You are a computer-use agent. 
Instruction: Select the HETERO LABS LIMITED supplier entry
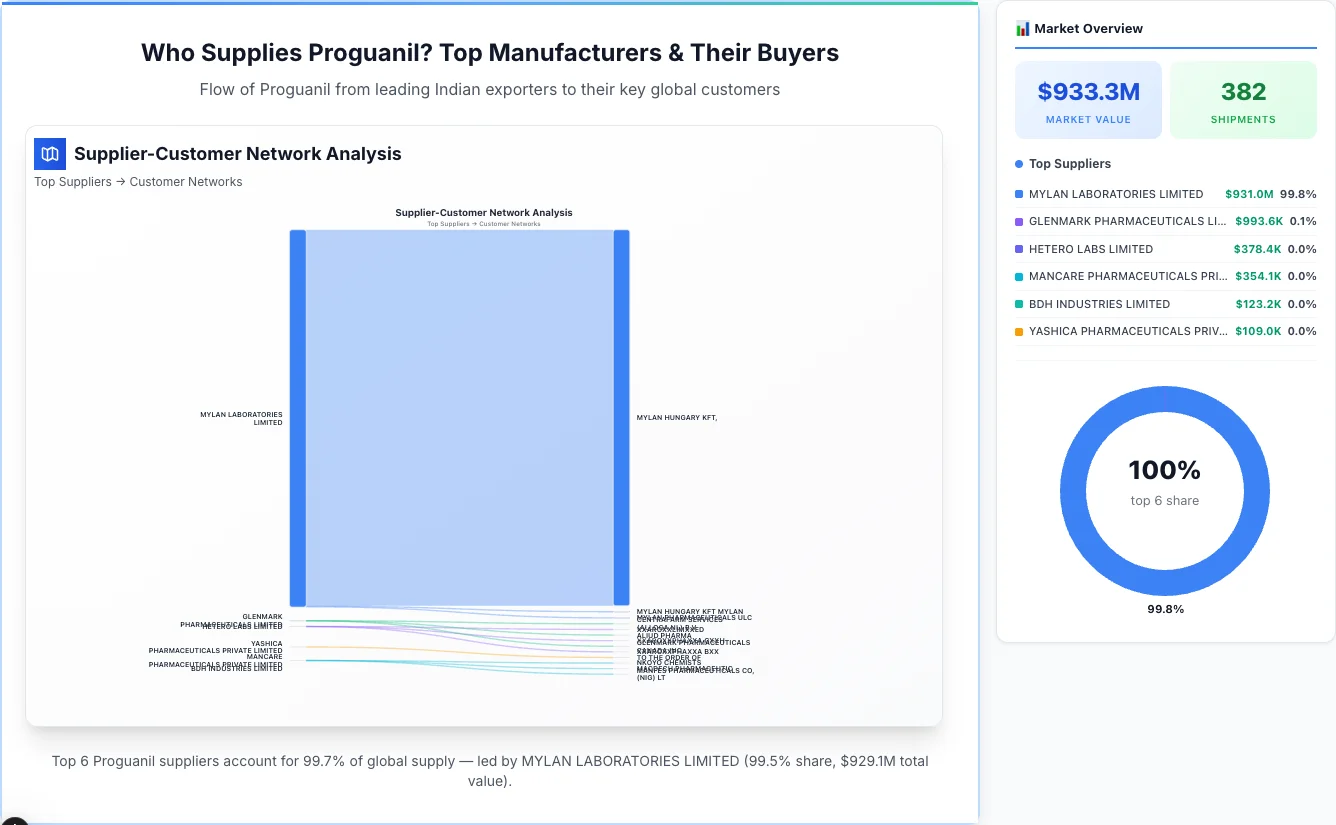coord(1090,249)
